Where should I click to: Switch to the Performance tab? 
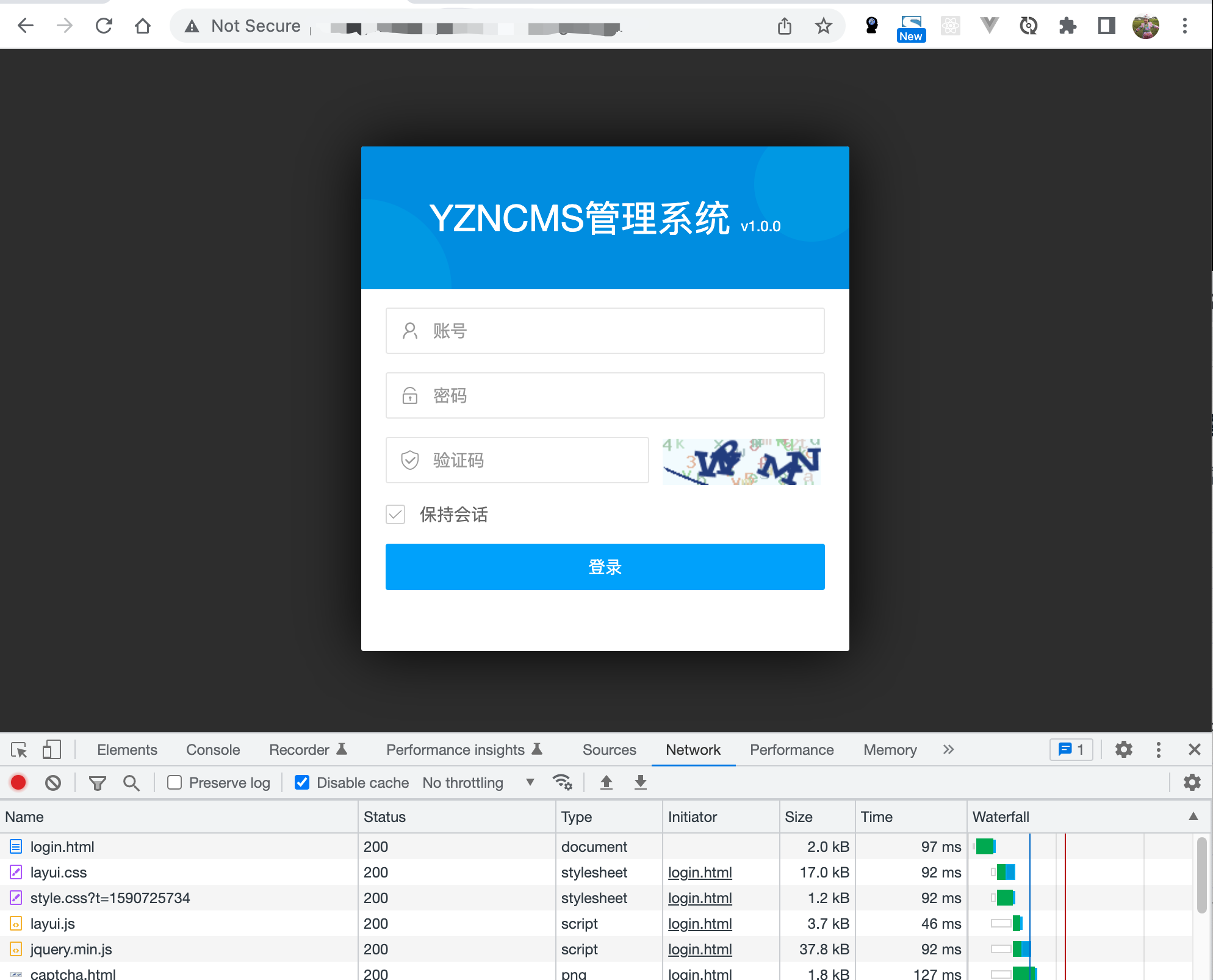point(791,749)
